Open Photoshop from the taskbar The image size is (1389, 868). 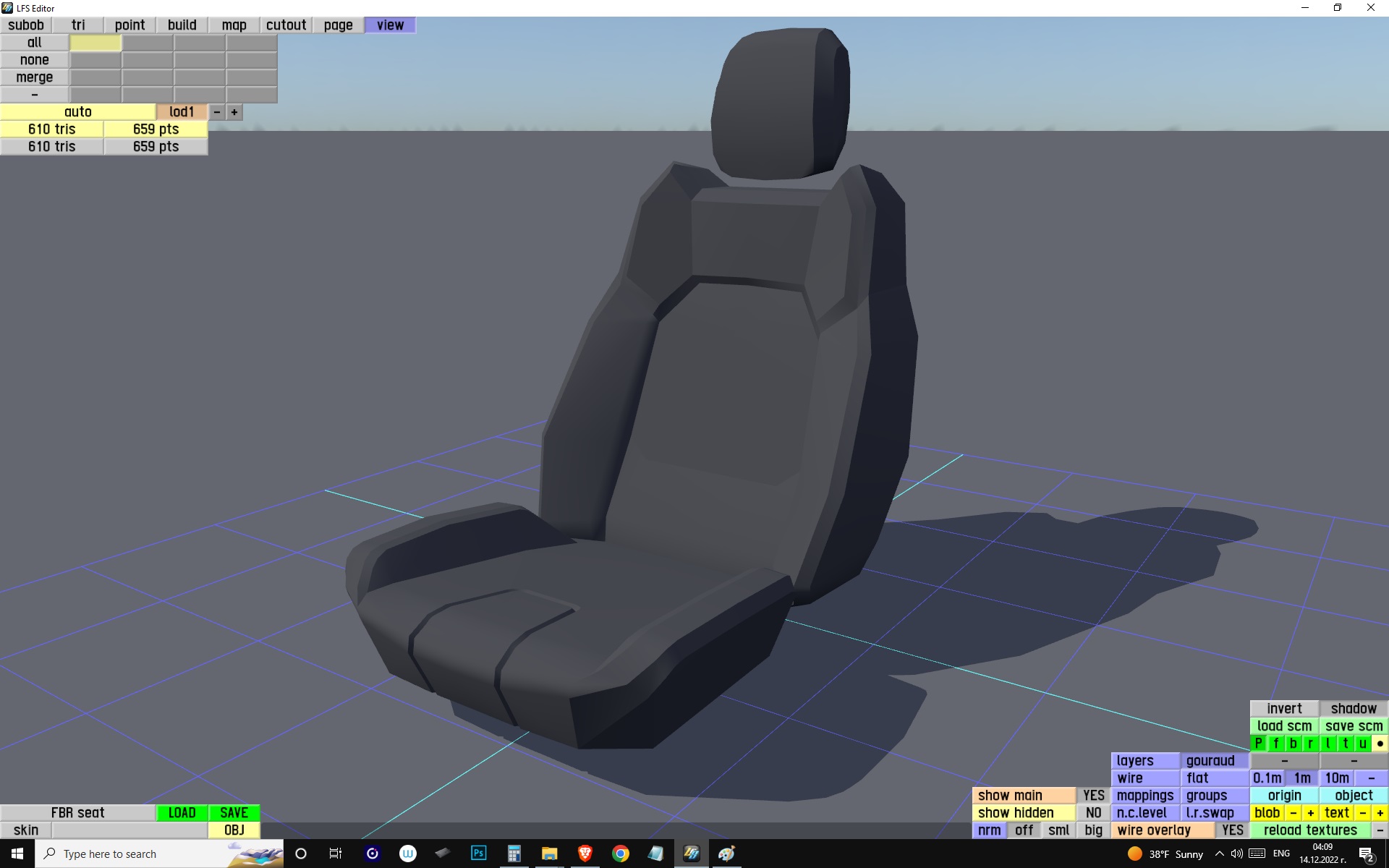[478, 854]
